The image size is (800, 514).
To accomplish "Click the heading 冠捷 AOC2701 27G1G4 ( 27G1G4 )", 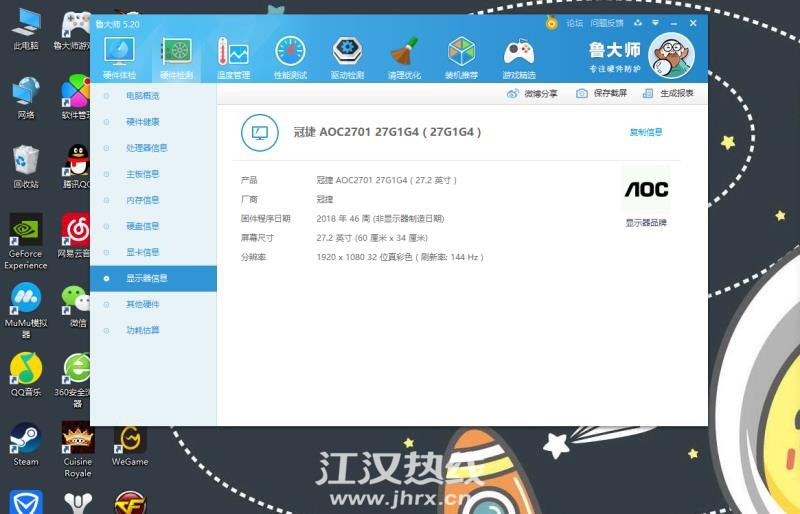I will (387, 132).
